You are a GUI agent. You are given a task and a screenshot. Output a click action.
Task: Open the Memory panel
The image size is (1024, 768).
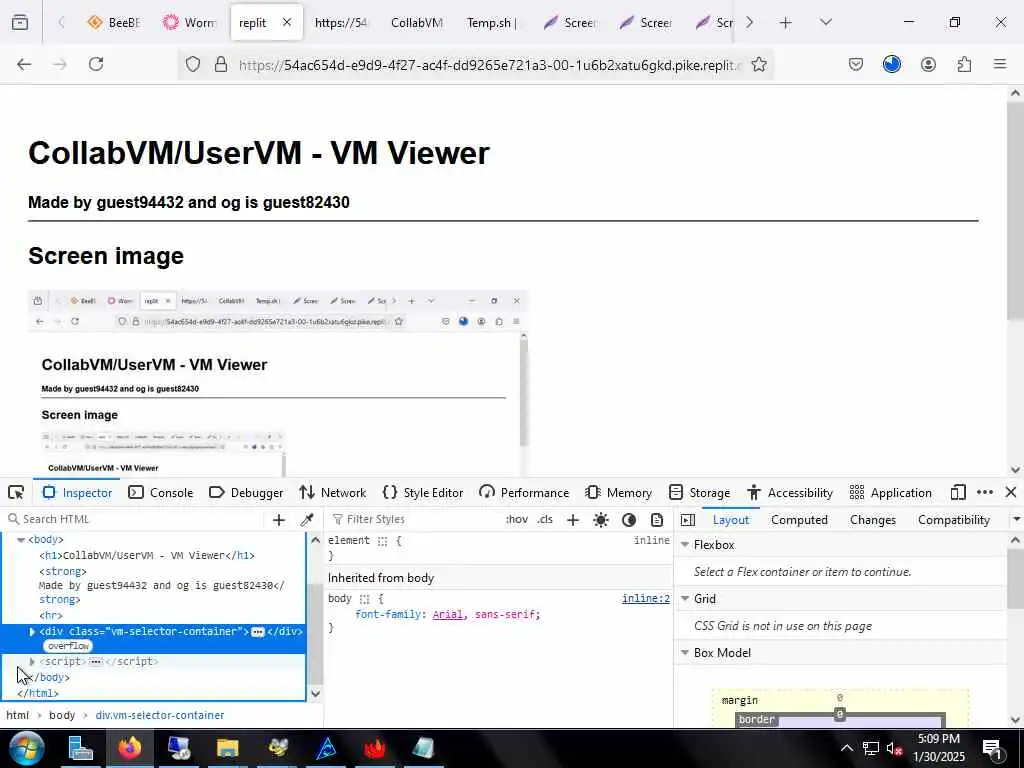tap(619, 492)
